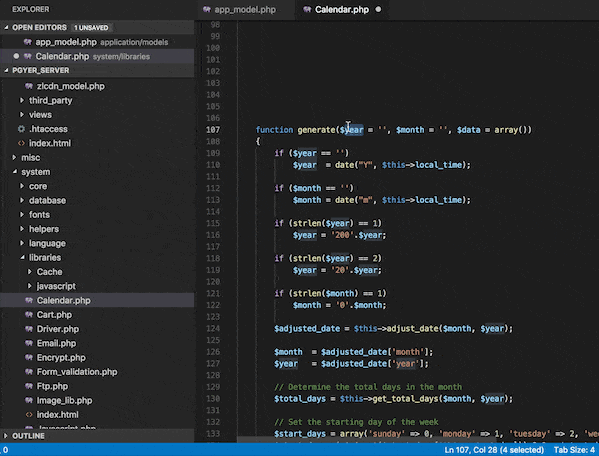
Task: Open Form_validation.php in the explorer
Action: (76, 372)
